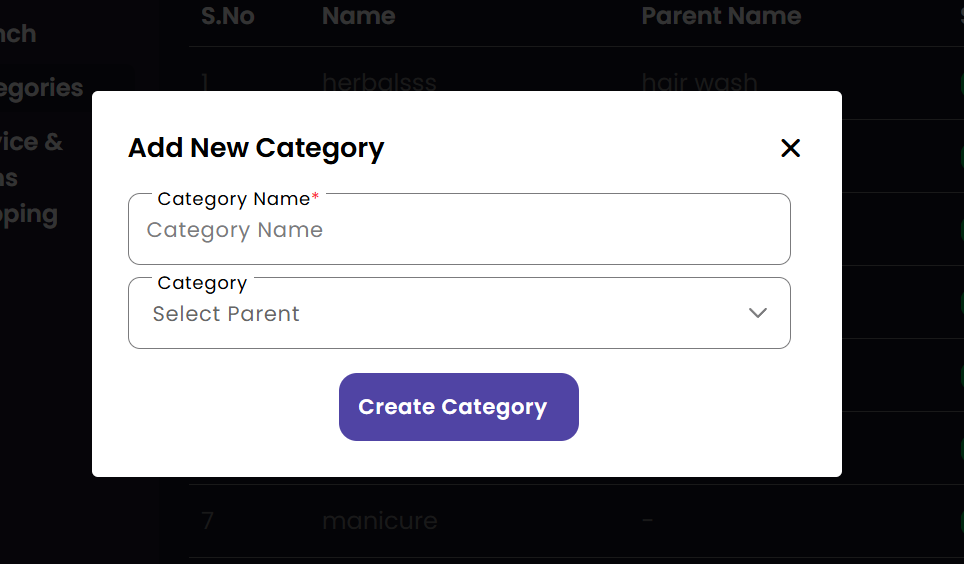Image resolution: width=964 pixels, height=564 pixels.
Task: Click the S.No column header
Action: (x=228, y=16)
